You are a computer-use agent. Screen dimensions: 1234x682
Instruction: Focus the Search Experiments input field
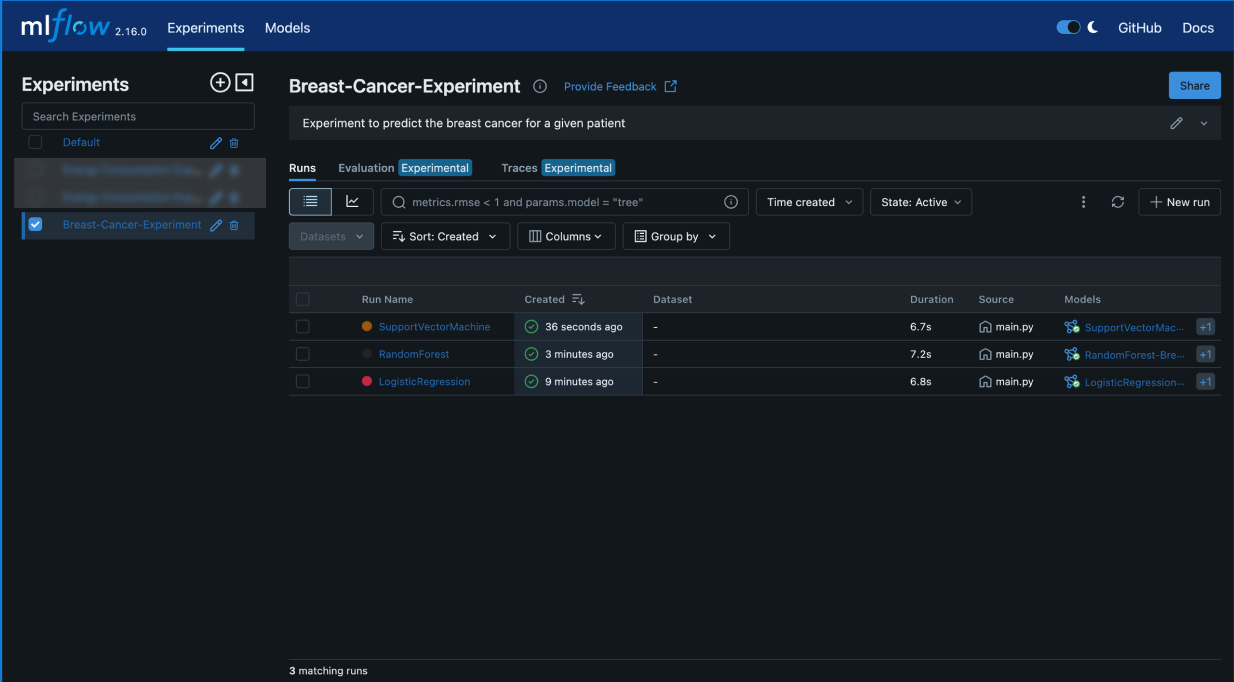[138, 117]
